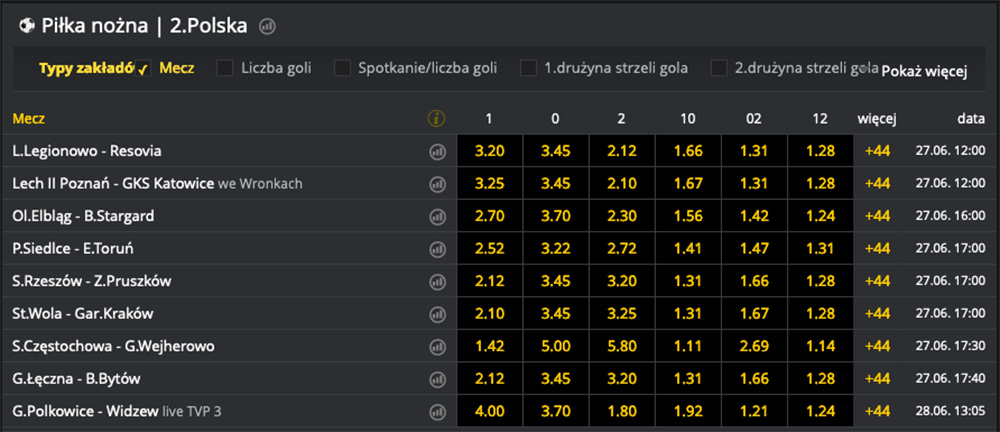Select odds 5.80 for G.Wejherowo win
Viewport: 1000px width, 432px height.
coord(621,346)
